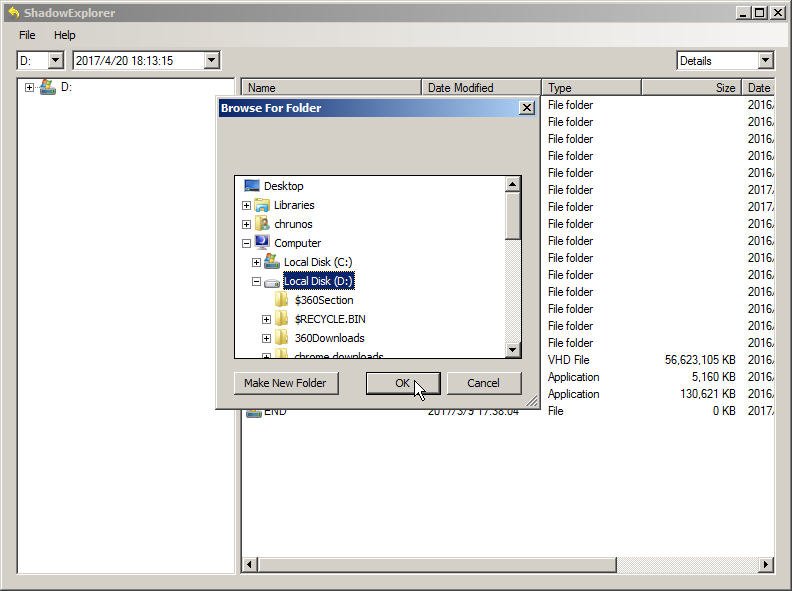
Task: Expand the 360Downloads folder node
Action: tap(266, 338)
